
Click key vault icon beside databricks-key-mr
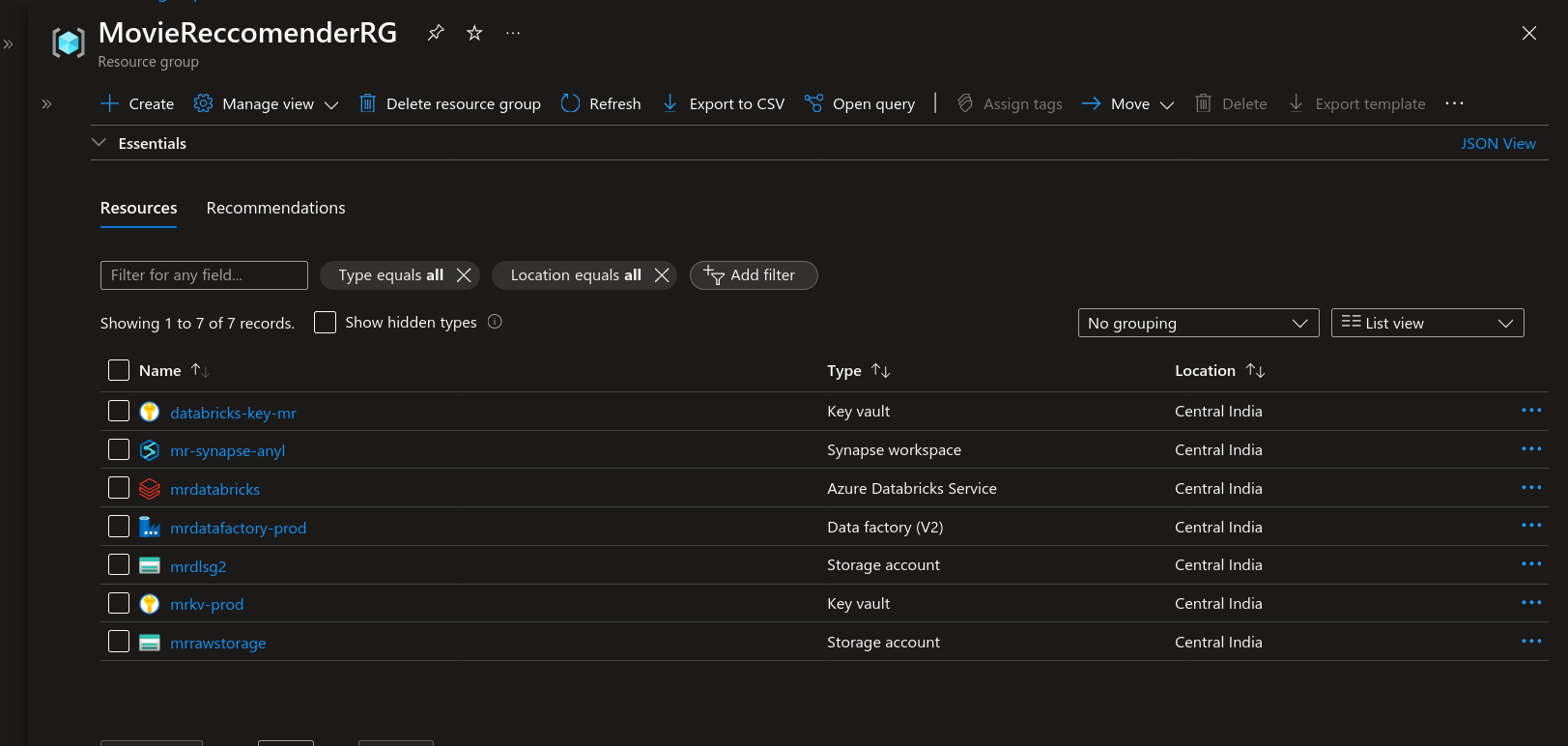click(x=150, y=412)
